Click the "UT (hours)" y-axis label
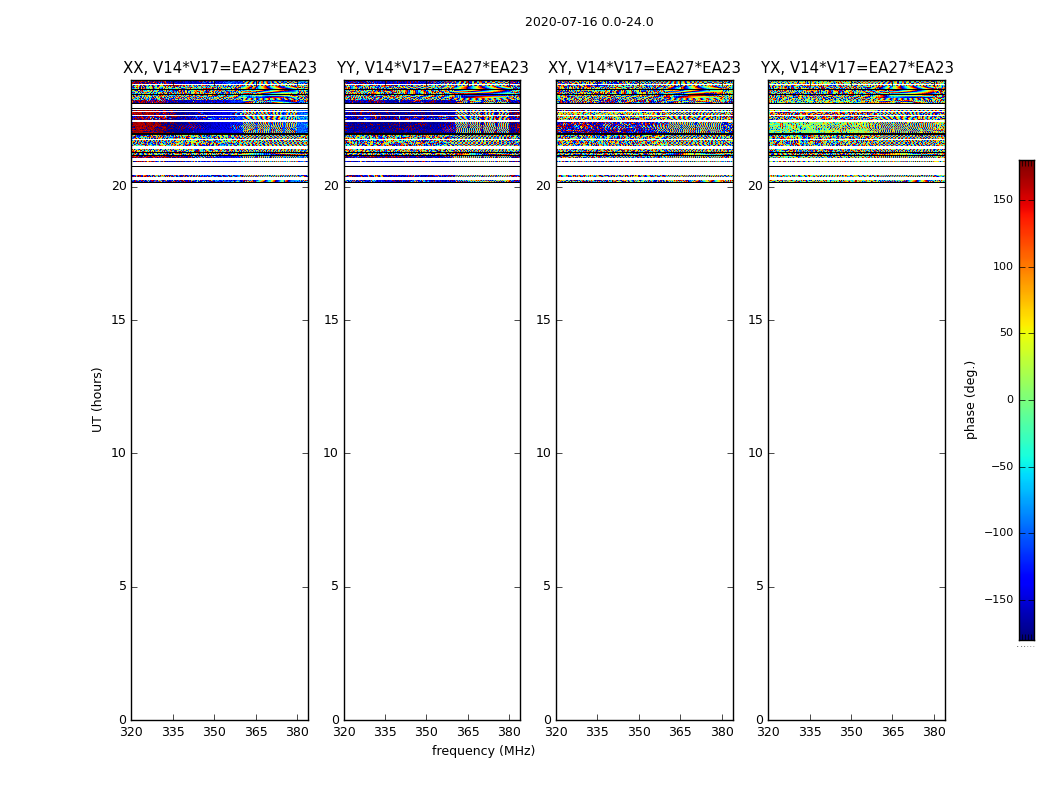Screen dimensions: 1050x800 [x=97, y=400]
